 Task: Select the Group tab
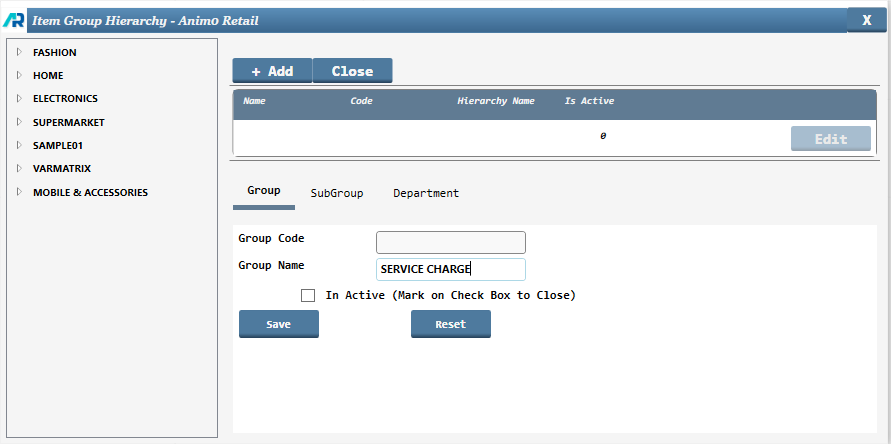click(x=264, y=190)
